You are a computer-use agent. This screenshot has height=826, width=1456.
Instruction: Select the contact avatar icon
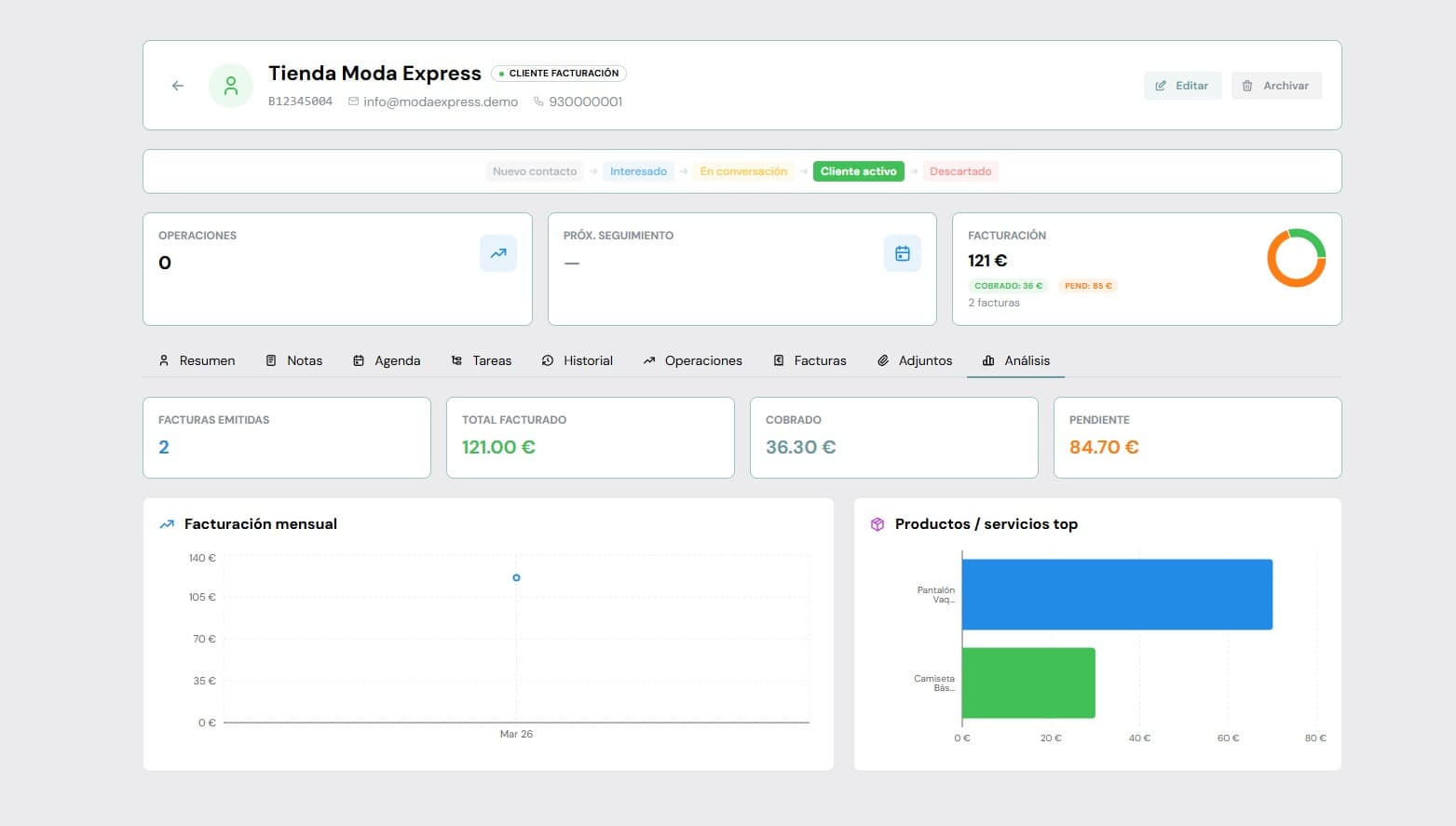point(230,85)
